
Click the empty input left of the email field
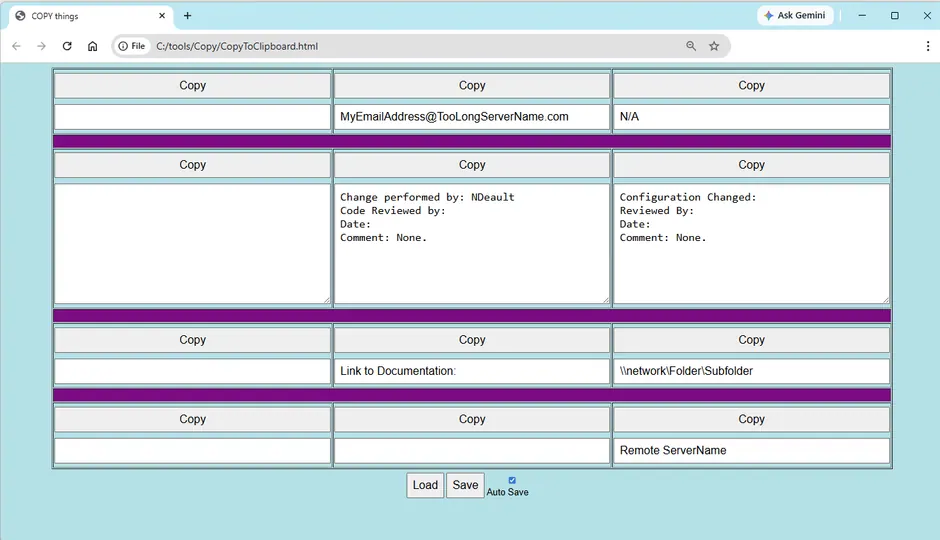pyautogui.click(x=192, y=117)
